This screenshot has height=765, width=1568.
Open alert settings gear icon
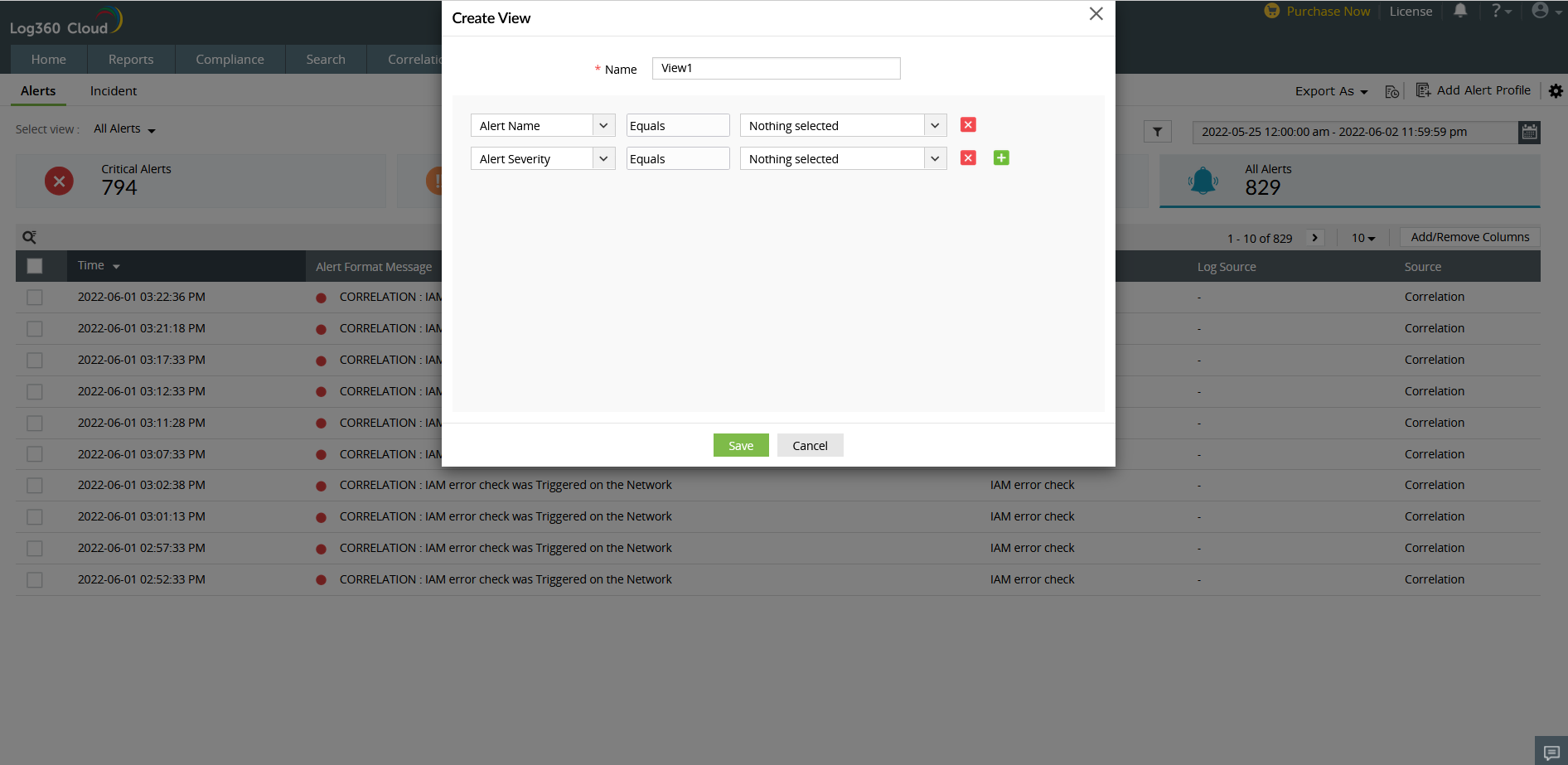pos(1556,91)
